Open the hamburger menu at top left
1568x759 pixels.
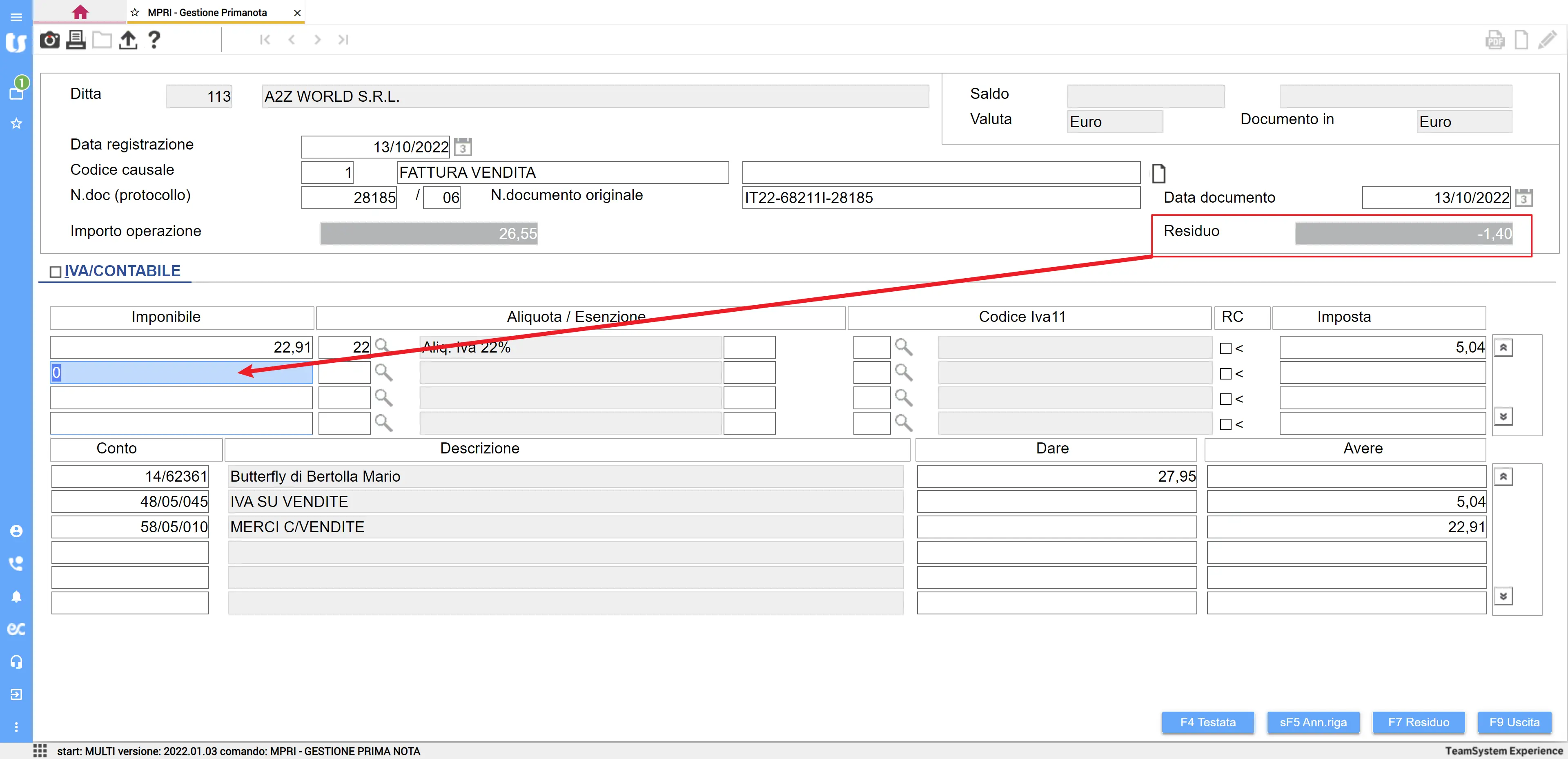(16, 16)
